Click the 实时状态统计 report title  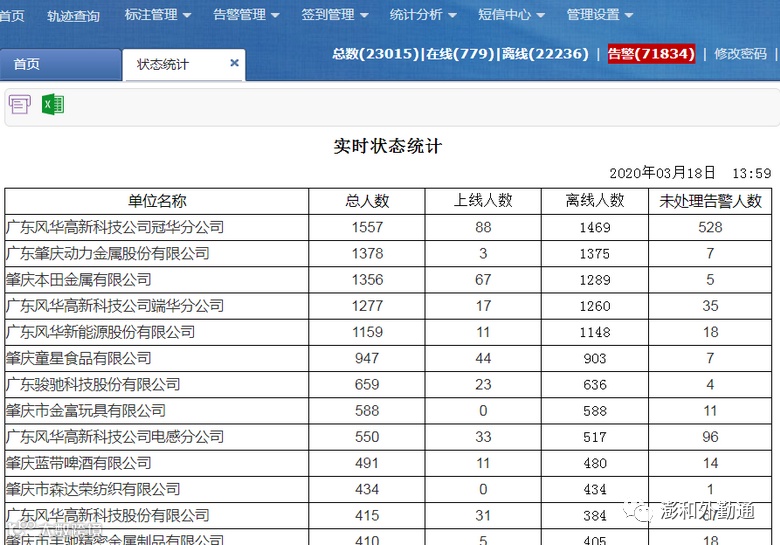click(388, 146)
